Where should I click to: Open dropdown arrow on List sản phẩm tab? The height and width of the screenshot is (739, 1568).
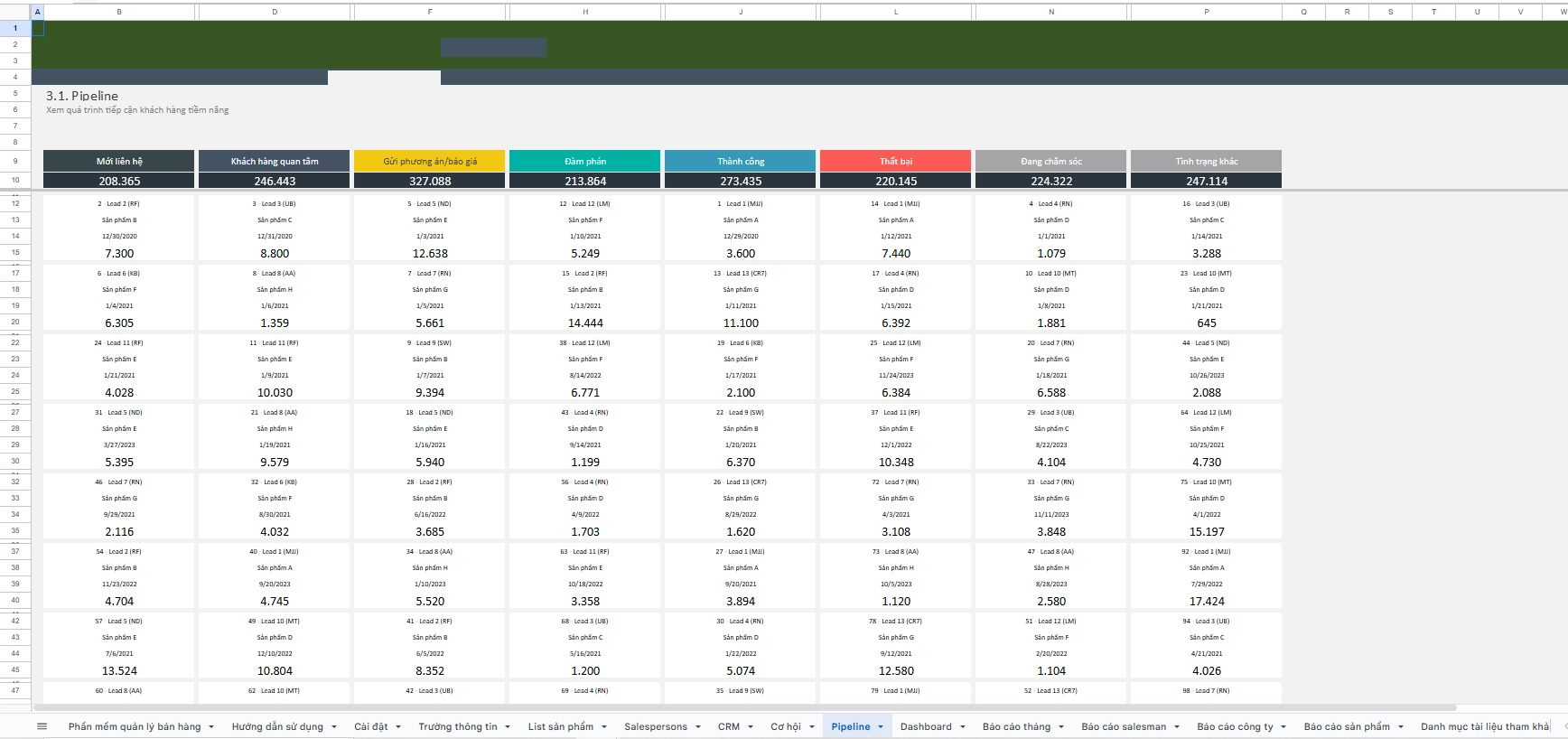(x=604, y=726)
